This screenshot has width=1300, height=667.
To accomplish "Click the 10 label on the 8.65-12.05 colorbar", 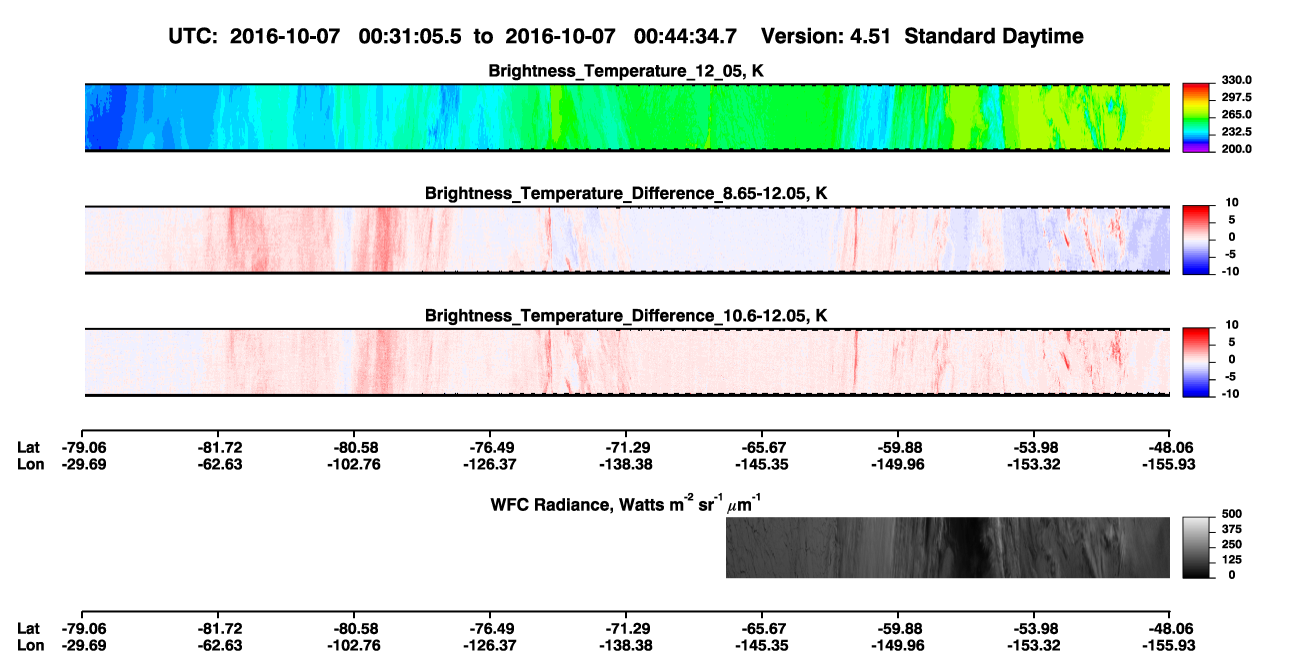I will tap(1231, 202).
